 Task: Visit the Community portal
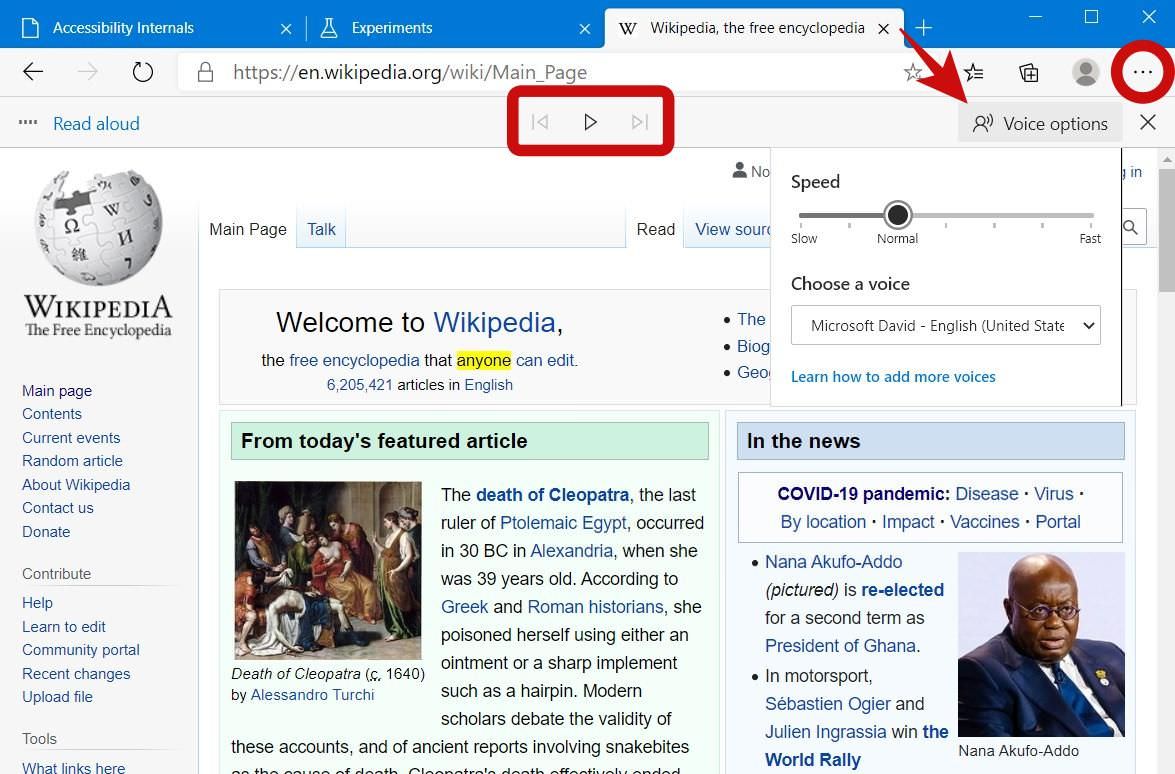coord(81,650)
